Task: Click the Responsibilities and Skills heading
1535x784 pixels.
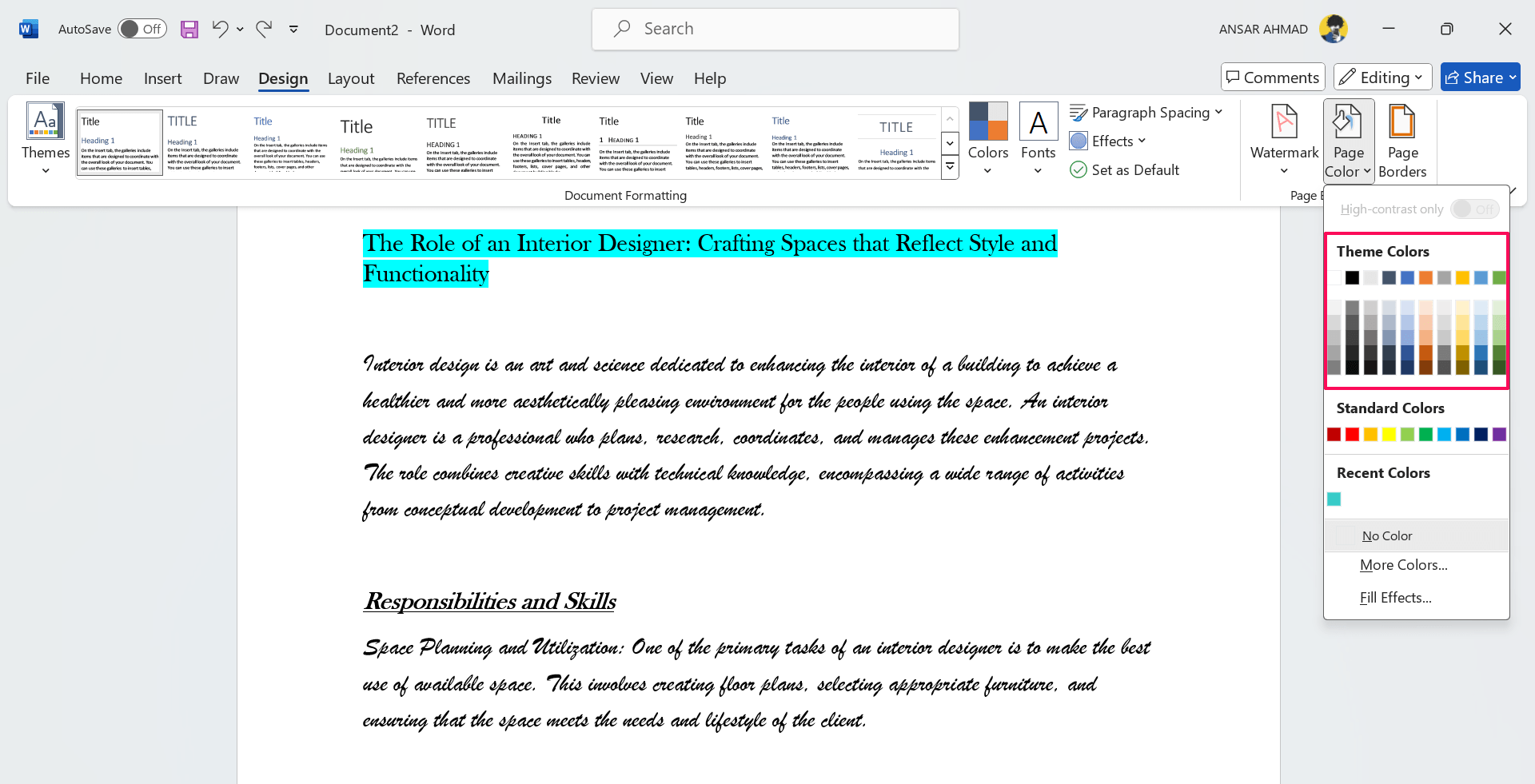Action: pyautogui.click(x=489, y=601)
